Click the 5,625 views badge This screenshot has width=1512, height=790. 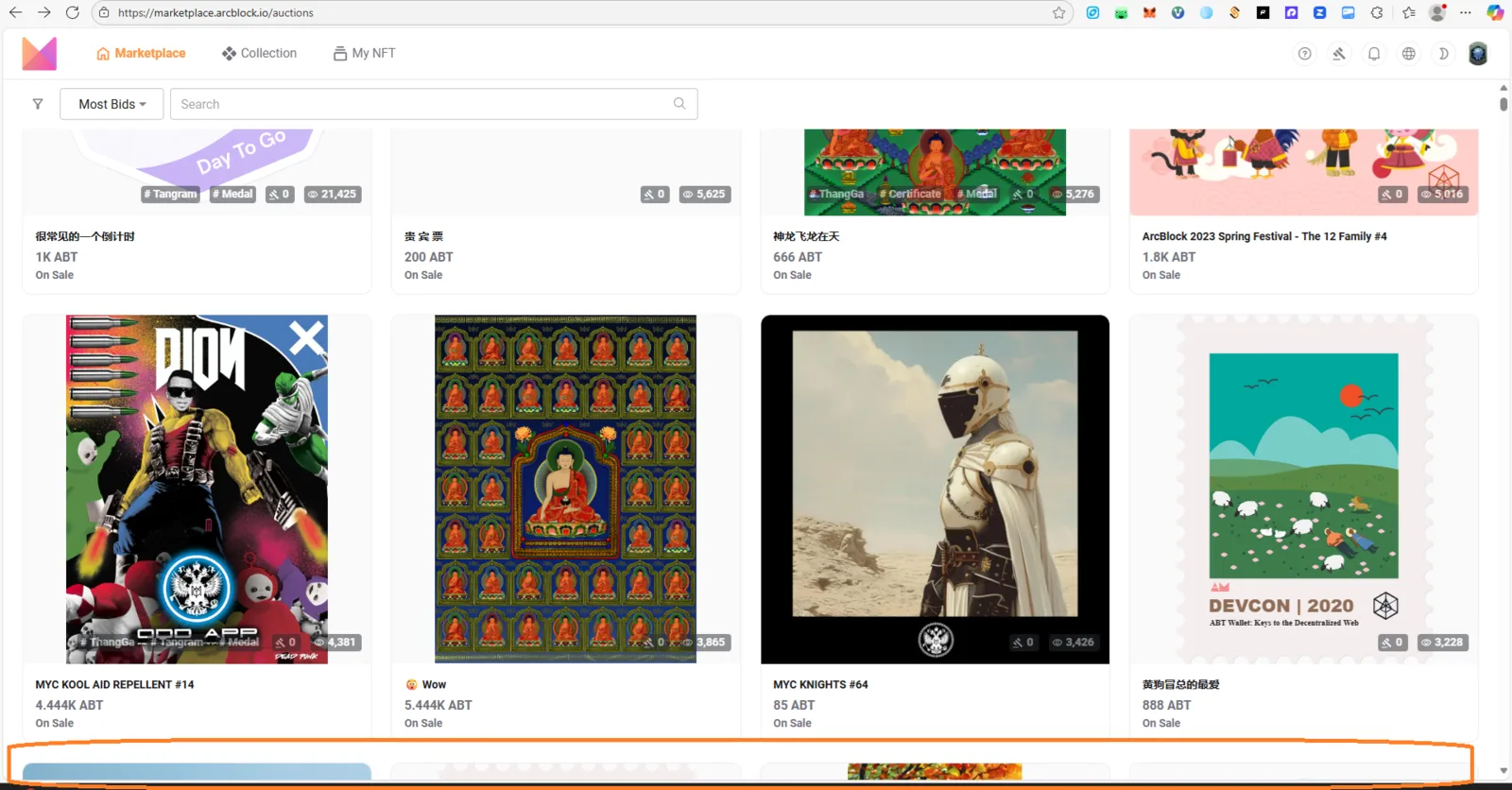click(x=704, y=194)
